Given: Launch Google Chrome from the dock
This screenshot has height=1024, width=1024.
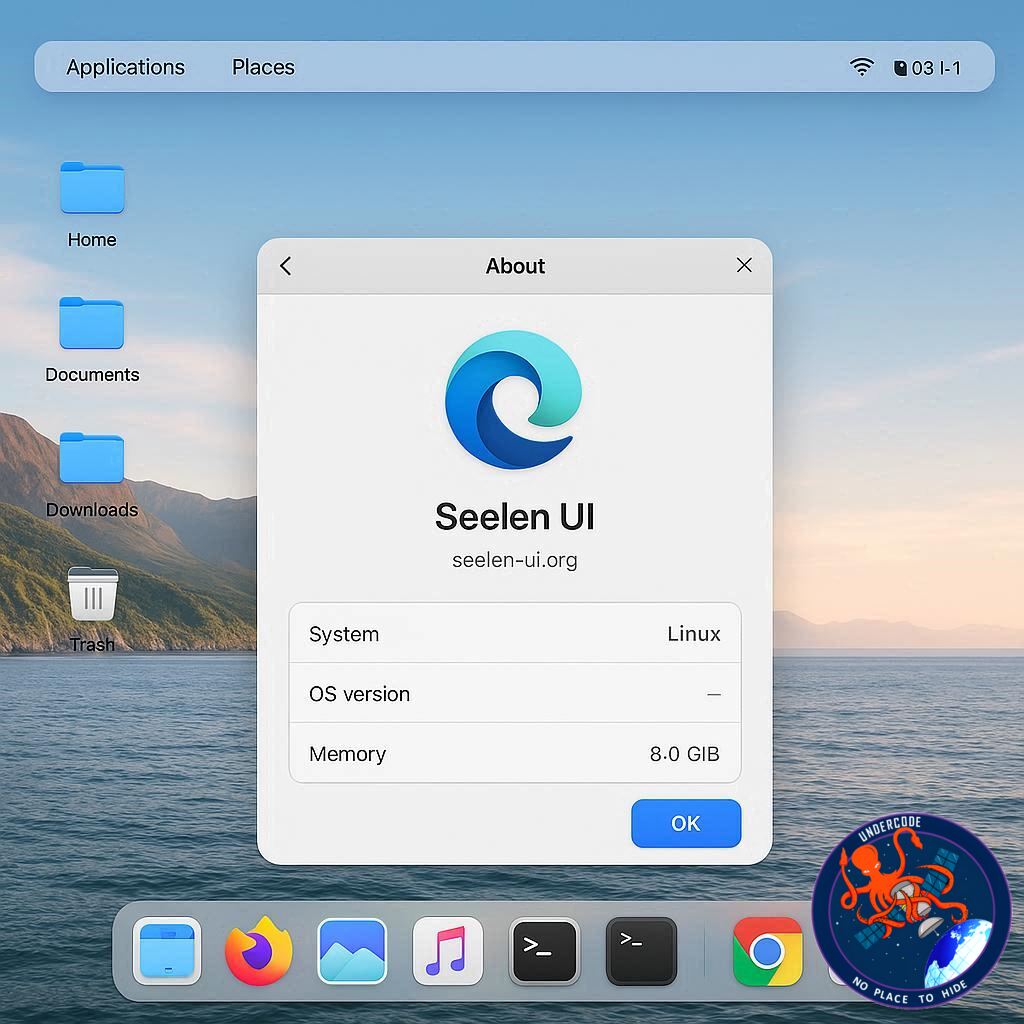Looking at the screenshot, I should (767, 952).
